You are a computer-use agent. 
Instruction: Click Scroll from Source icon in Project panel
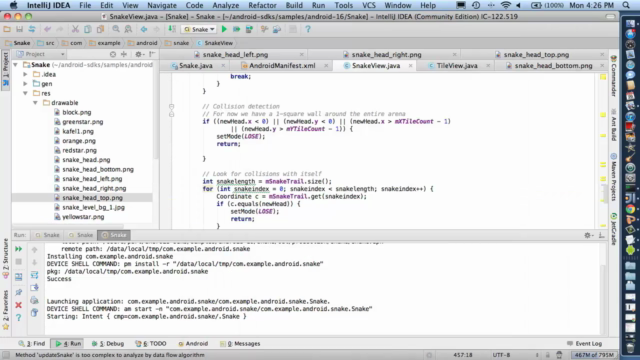[113, 54]
